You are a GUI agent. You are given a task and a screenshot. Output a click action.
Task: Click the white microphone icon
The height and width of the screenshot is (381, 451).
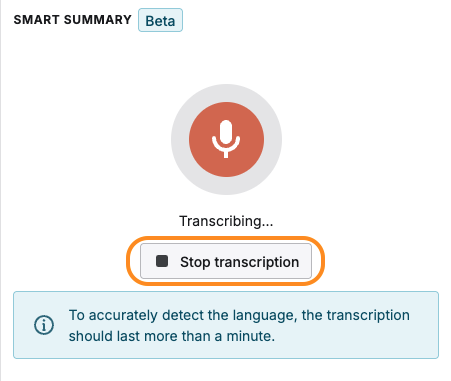click(x=226, y=139)
